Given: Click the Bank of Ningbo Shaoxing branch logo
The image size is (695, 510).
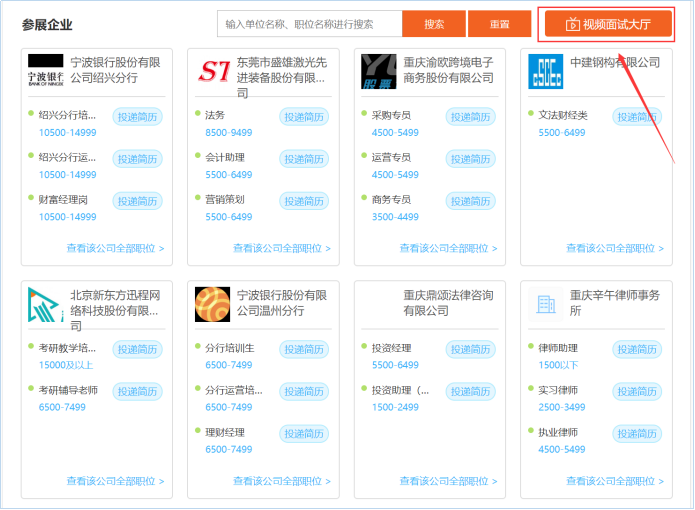Looking at the screenshot, I should (45, 71).
